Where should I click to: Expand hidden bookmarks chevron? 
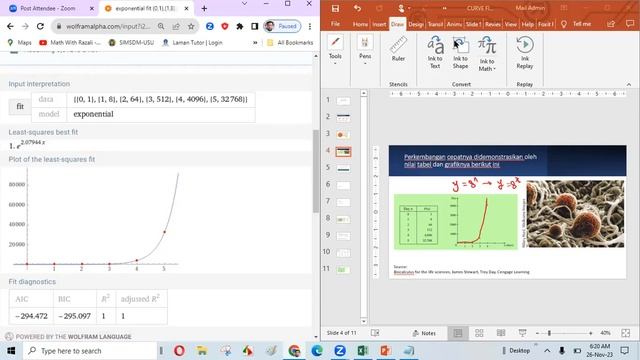255,42
